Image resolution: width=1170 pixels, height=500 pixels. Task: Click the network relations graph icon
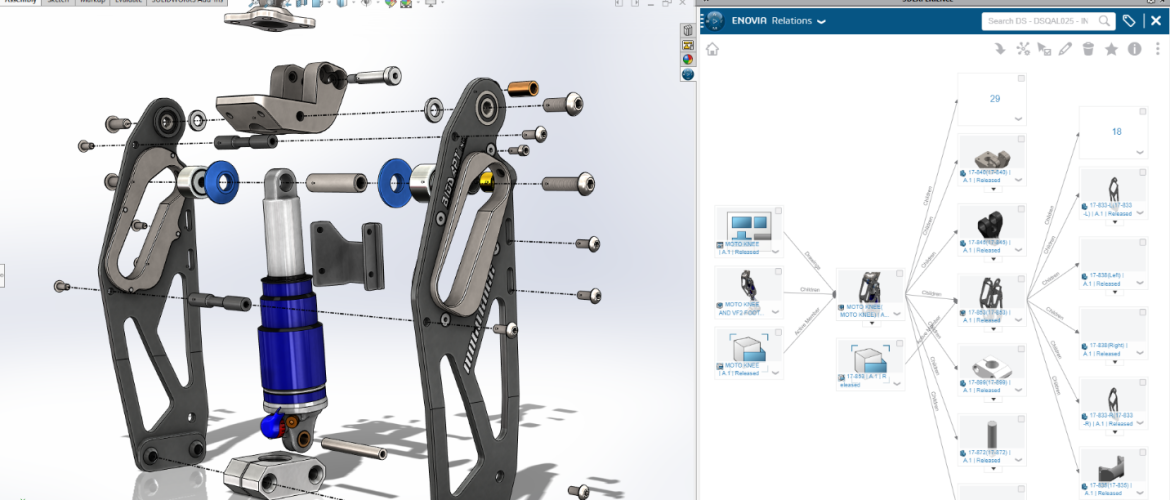(x=1022, y=49)
